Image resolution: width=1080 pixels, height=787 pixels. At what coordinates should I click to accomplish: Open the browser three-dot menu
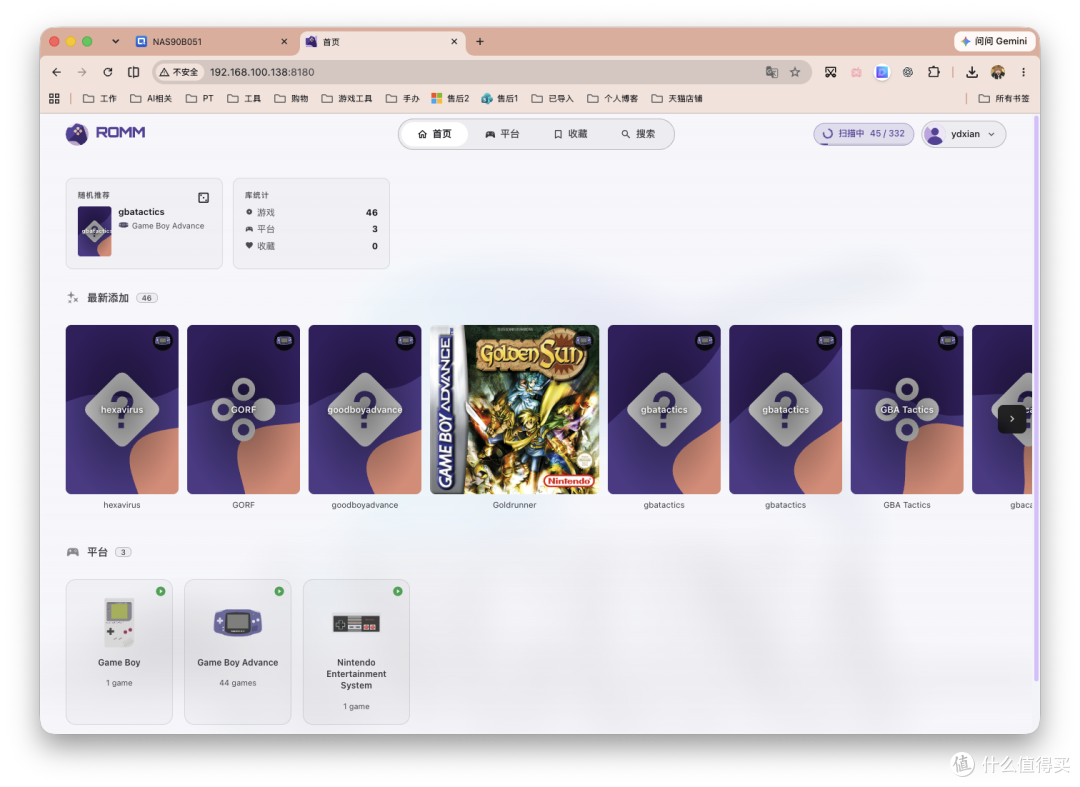(x=1024, y=72)
